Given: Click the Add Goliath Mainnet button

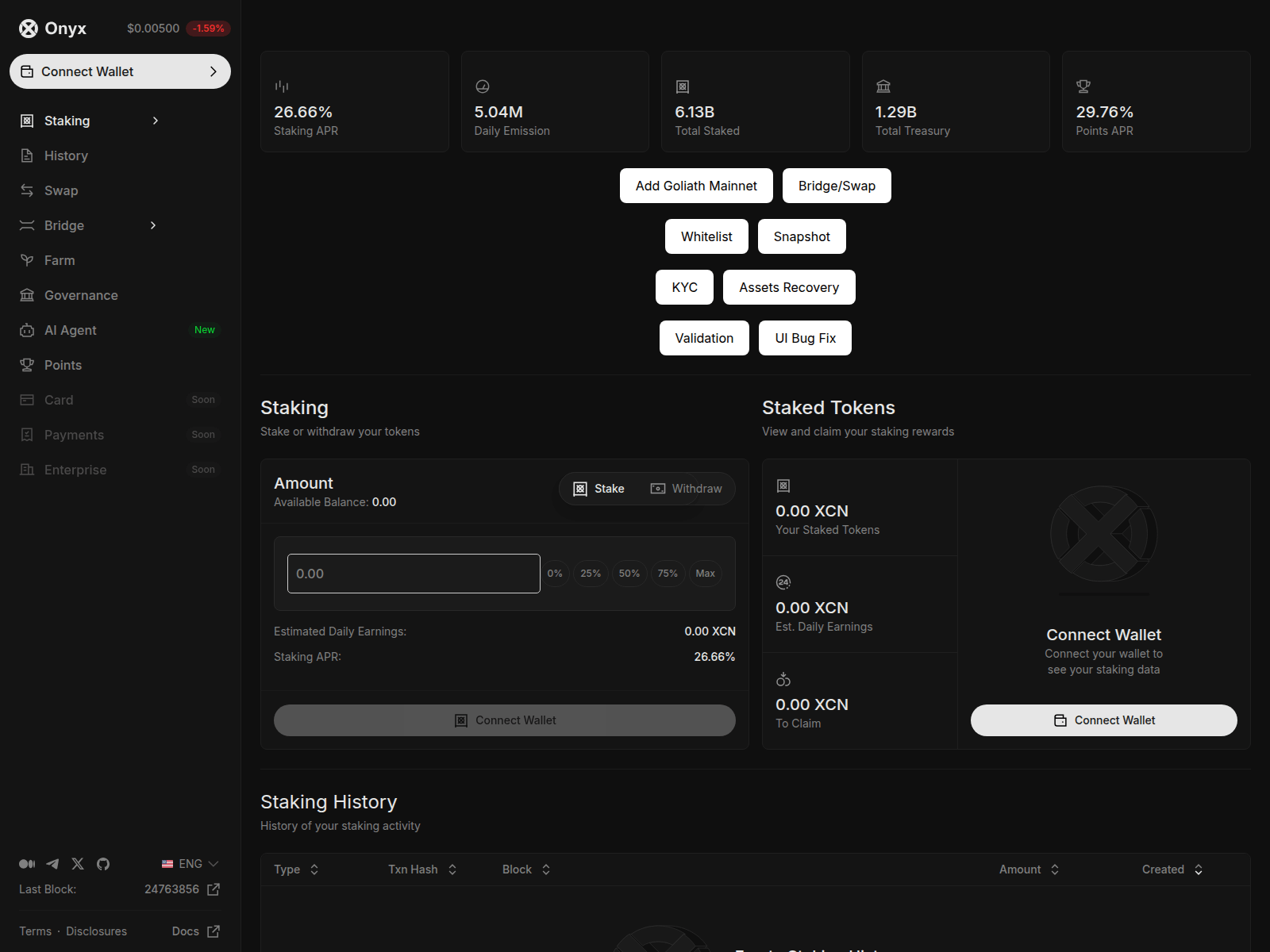Looking at the screenshot, I should (x=696, y=186).
